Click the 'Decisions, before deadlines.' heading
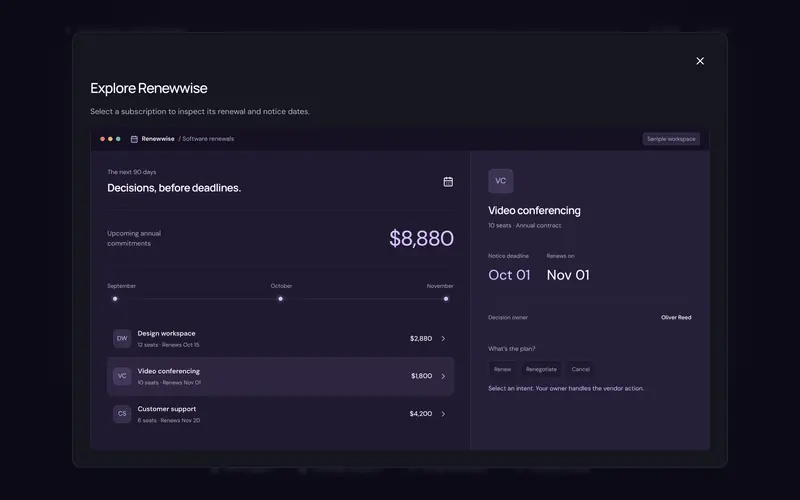800x500 pixels. tap(174, 188)
